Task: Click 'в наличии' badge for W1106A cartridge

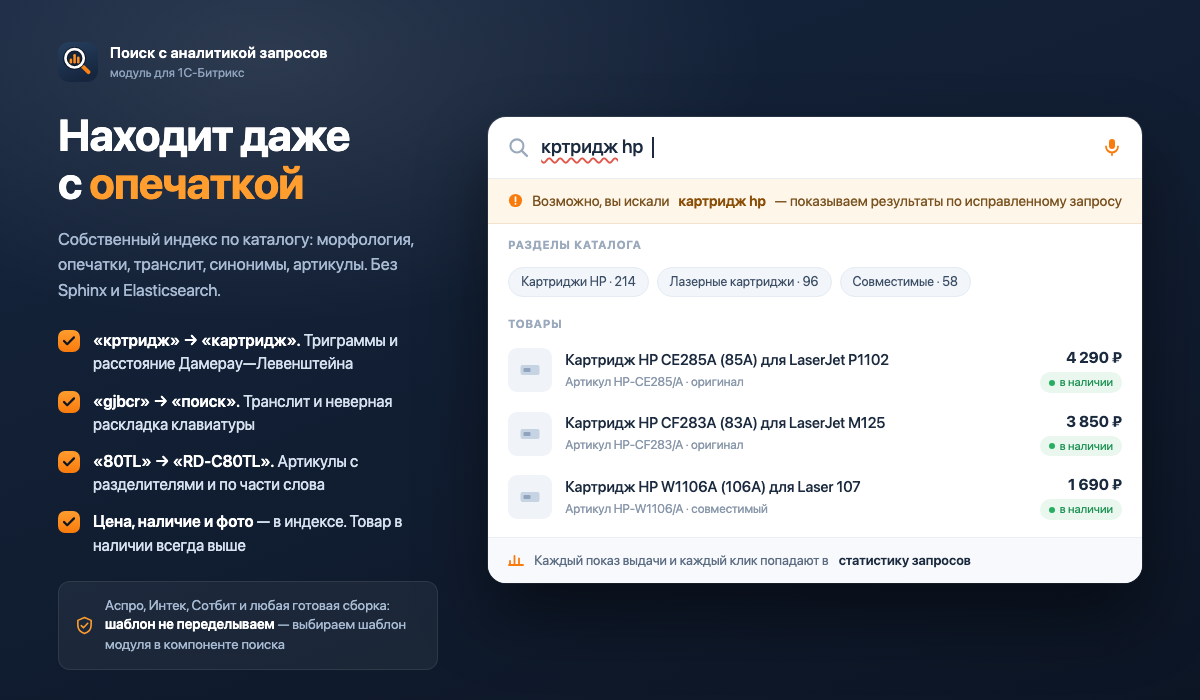Action: [1081, 509]
